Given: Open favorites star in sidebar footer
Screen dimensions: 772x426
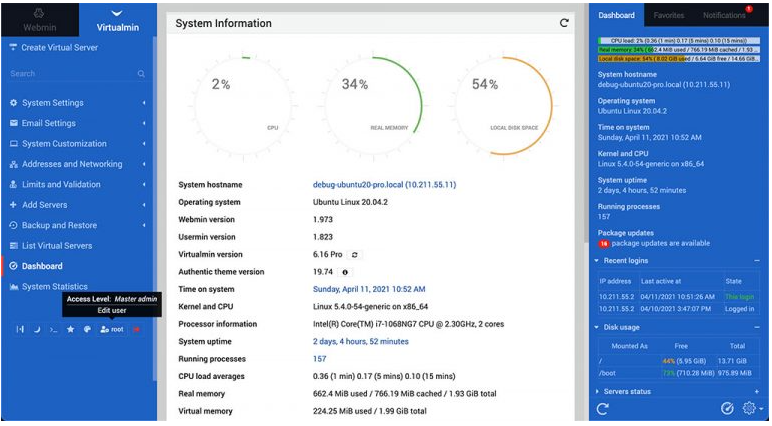Looking at the screenshot, I should (70, 329).
